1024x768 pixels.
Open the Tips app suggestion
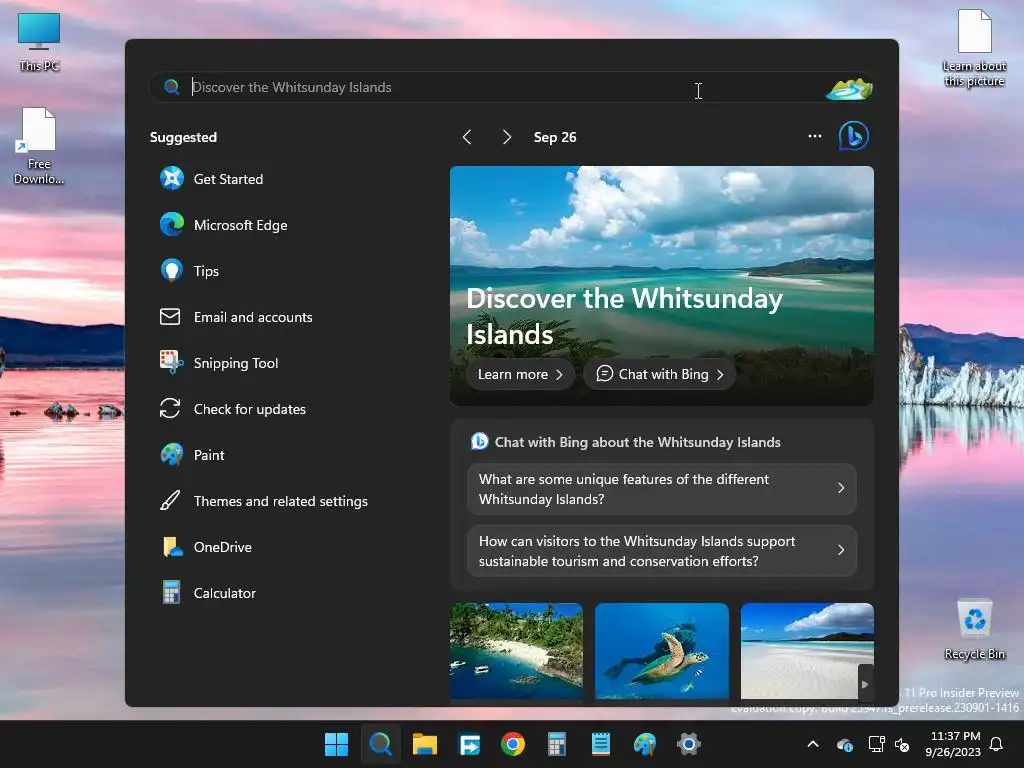point(189,271)
